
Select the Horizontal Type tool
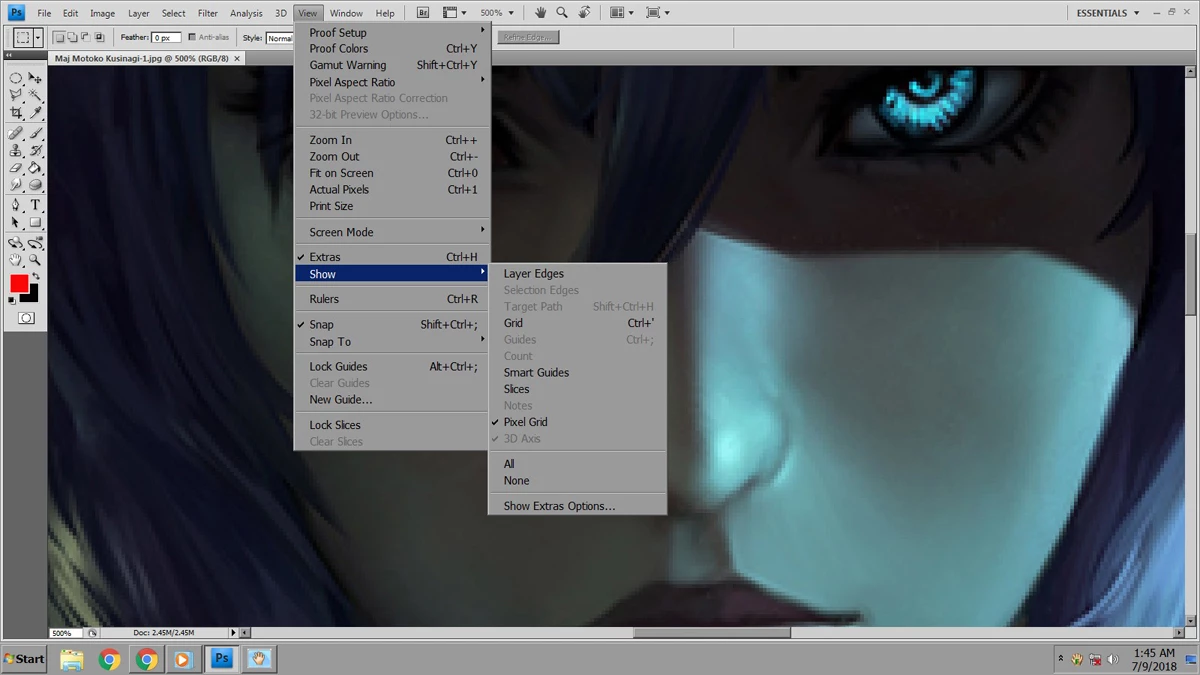(x=35, y=205)
